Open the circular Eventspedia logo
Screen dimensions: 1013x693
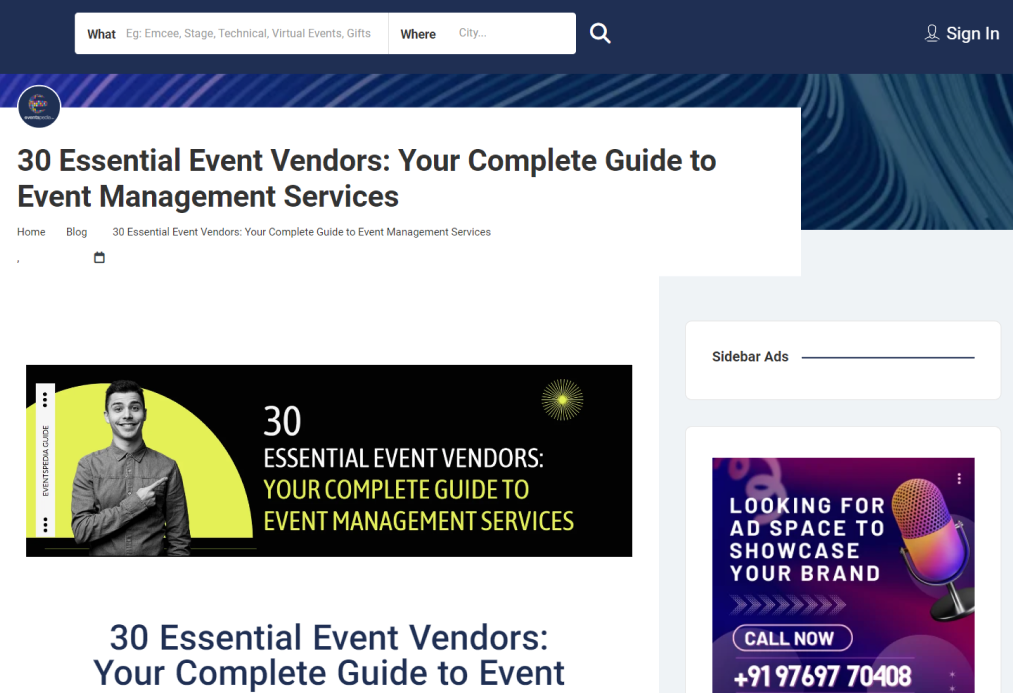tap(39, 106)
